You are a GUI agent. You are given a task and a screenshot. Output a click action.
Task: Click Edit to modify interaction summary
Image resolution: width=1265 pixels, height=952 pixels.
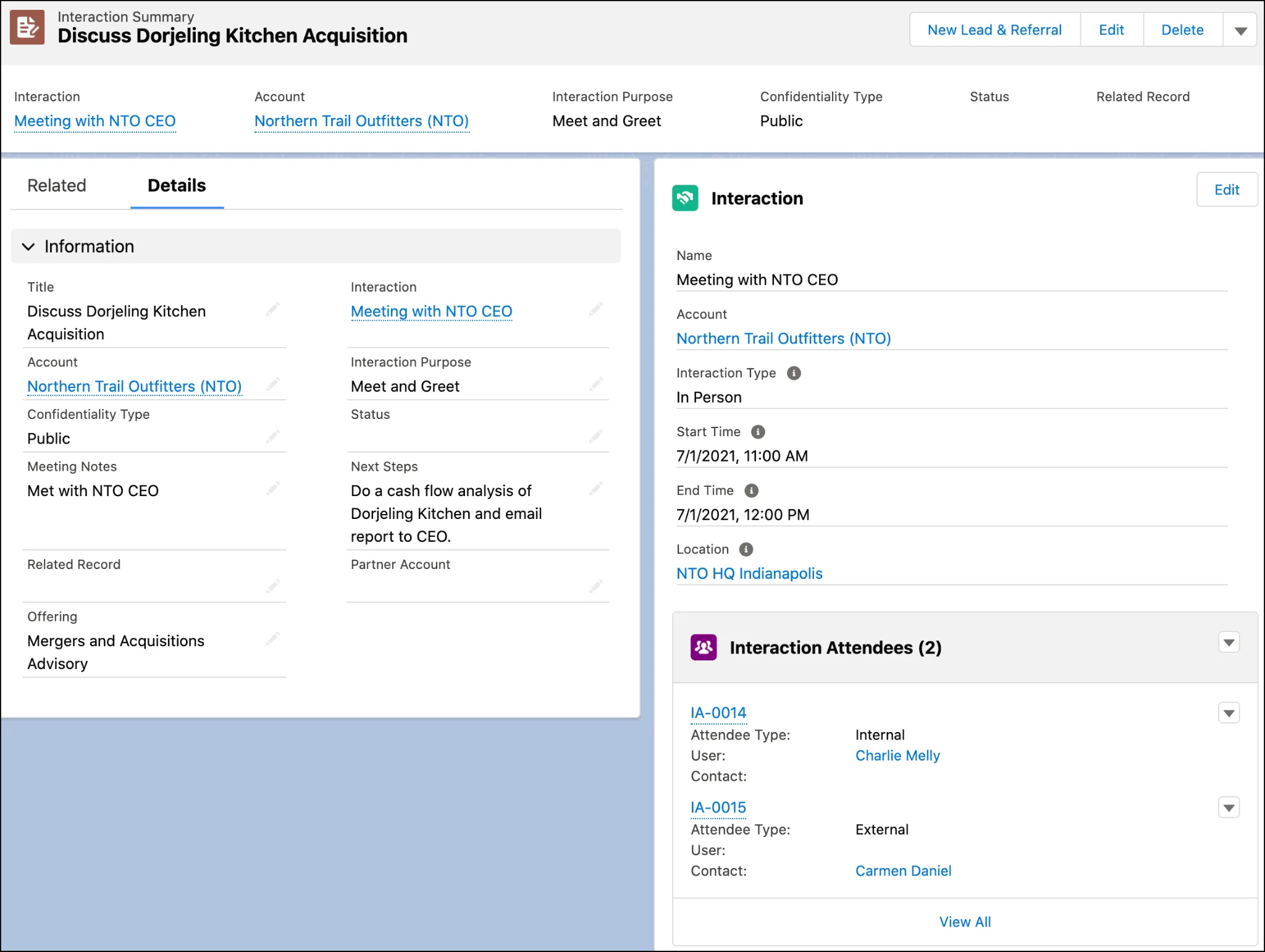(x=1111, y=30)
